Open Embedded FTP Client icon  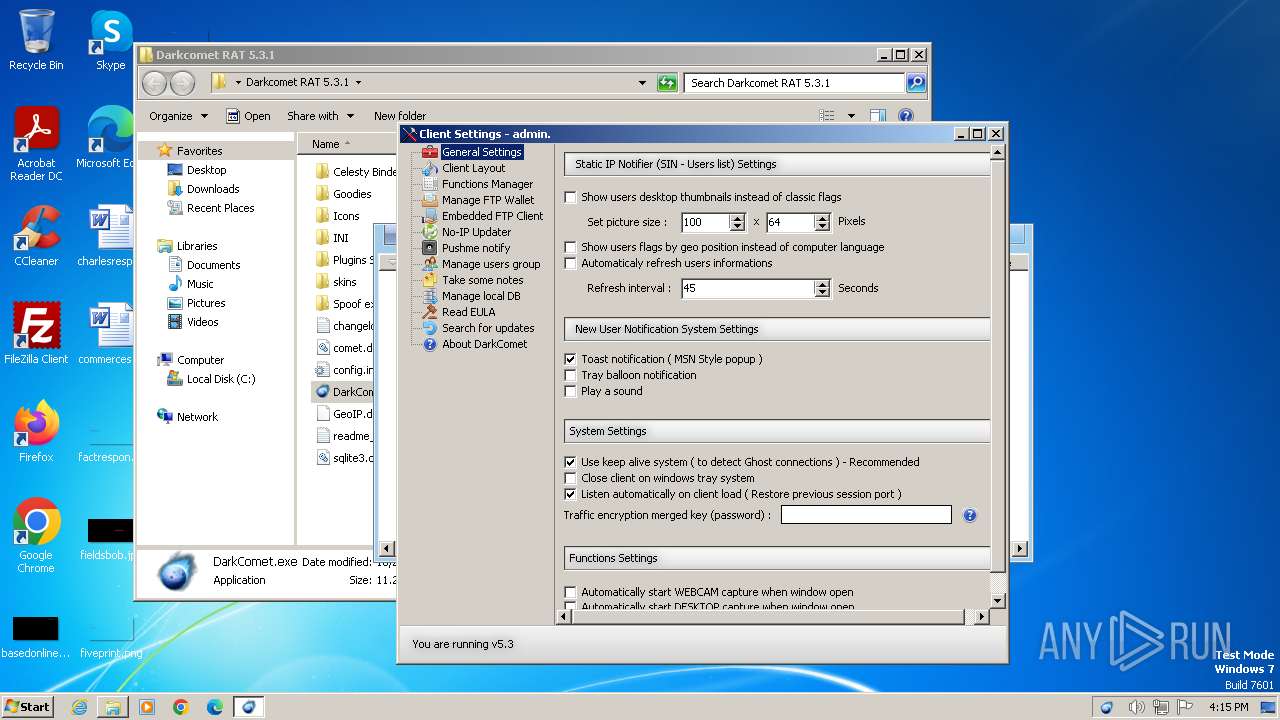pos(430,216)
